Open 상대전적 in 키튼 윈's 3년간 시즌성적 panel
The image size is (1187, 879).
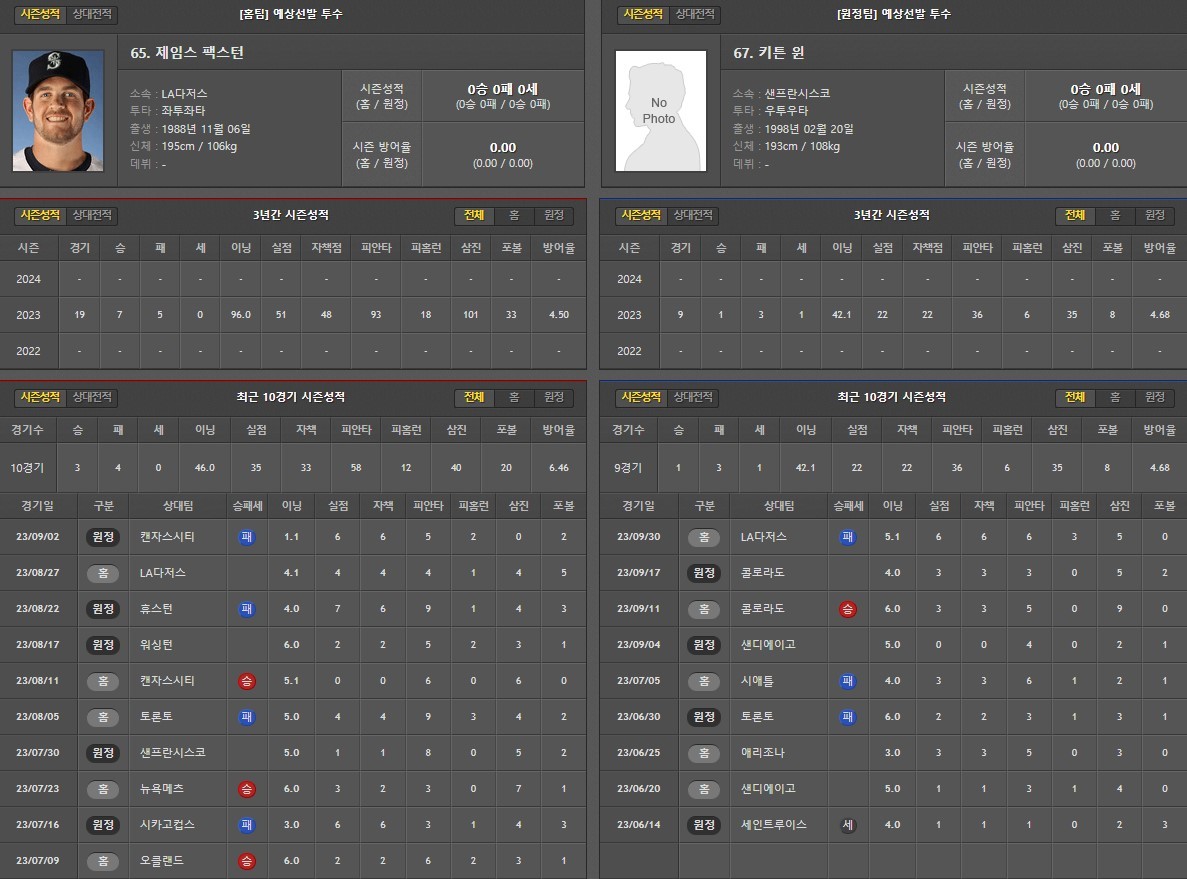693,215
